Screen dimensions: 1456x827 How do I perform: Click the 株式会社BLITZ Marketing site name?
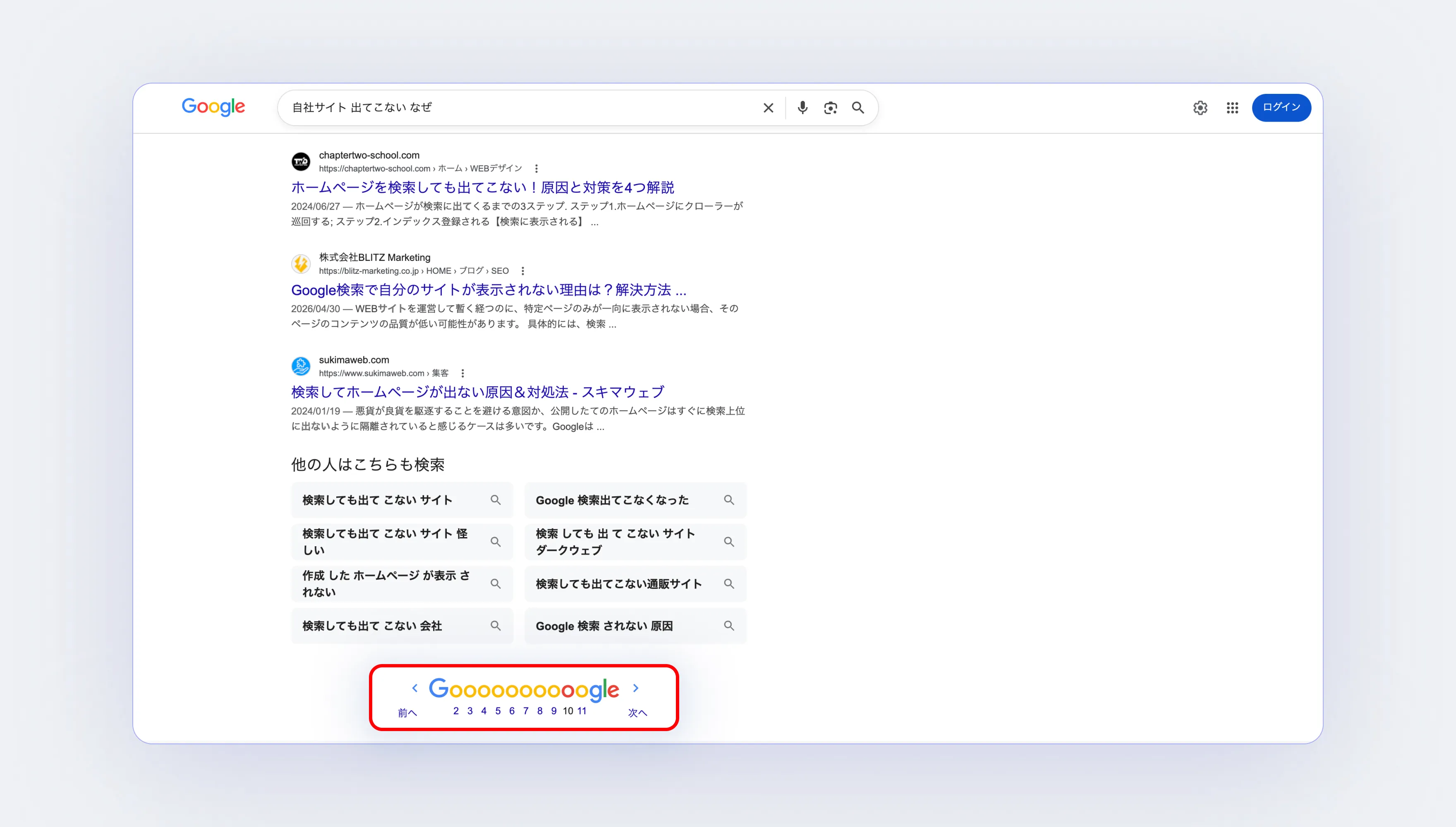(x=374, y=257)
